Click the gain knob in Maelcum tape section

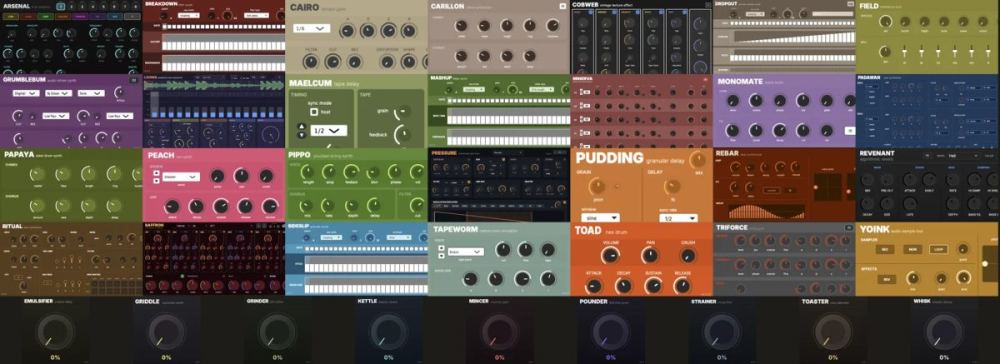[x=402, y=112]
